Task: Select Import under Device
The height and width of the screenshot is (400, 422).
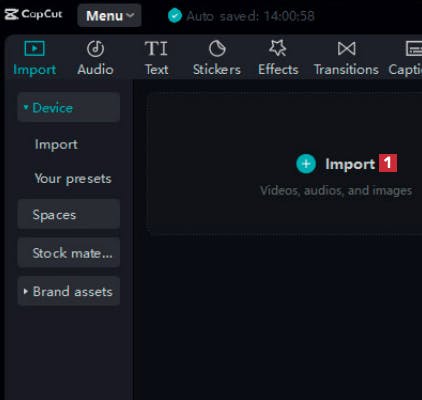Action: tap(56, 144)
